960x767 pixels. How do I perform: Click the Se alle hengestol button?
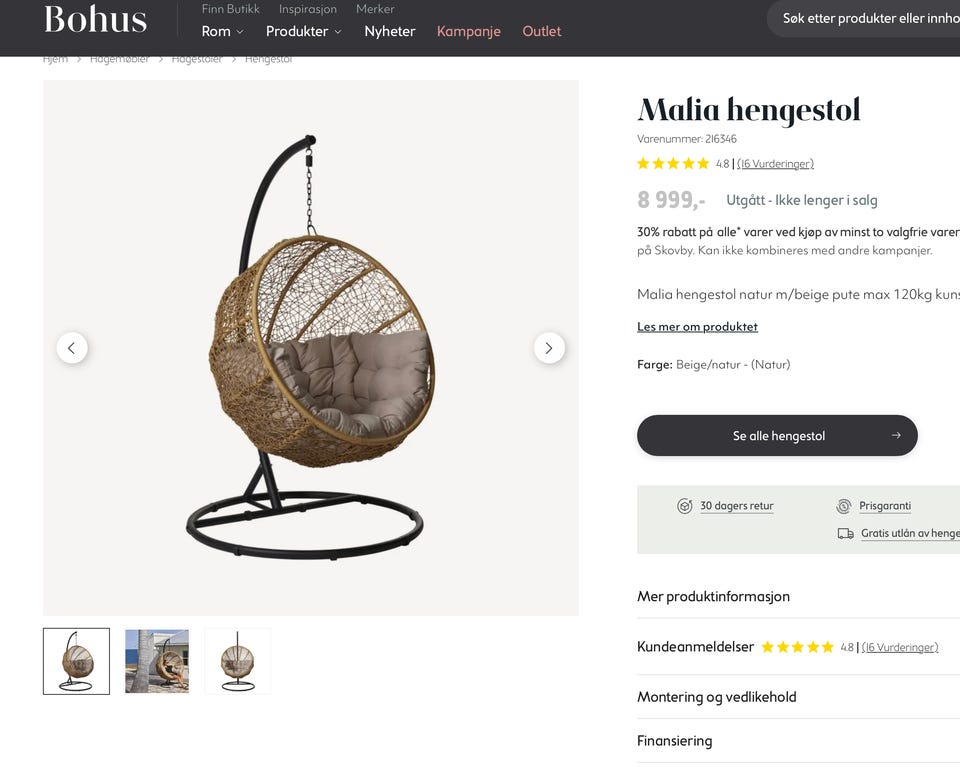point(777,435)
